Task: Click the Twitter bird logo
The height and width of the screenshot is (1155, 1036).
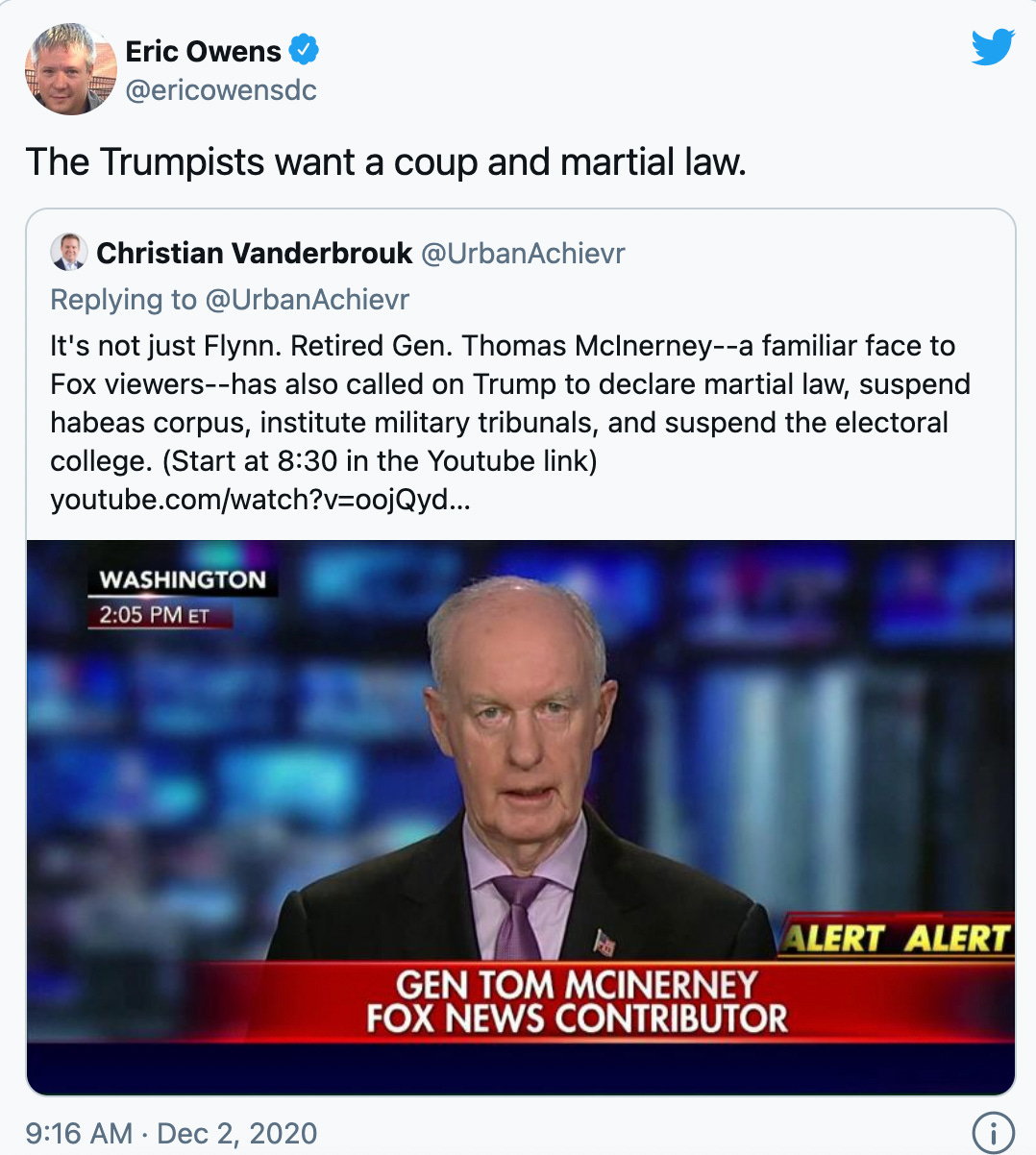Action: 992,48
